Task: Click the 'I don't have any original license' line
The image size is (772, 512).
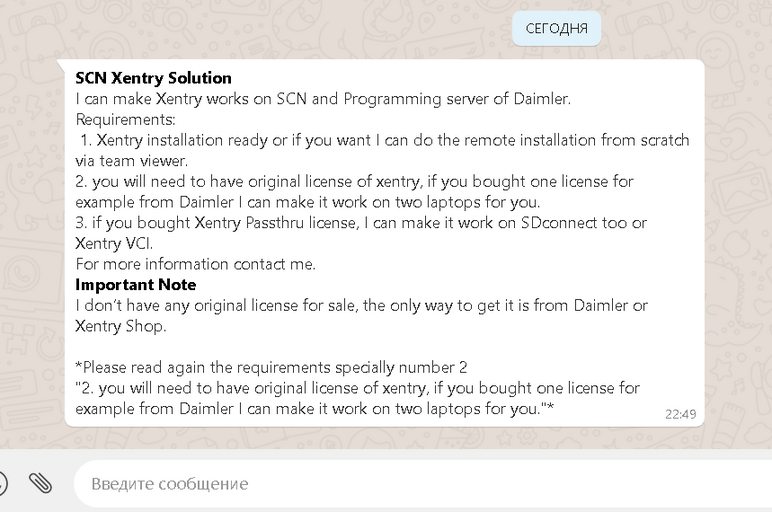Action: point(361,305)
